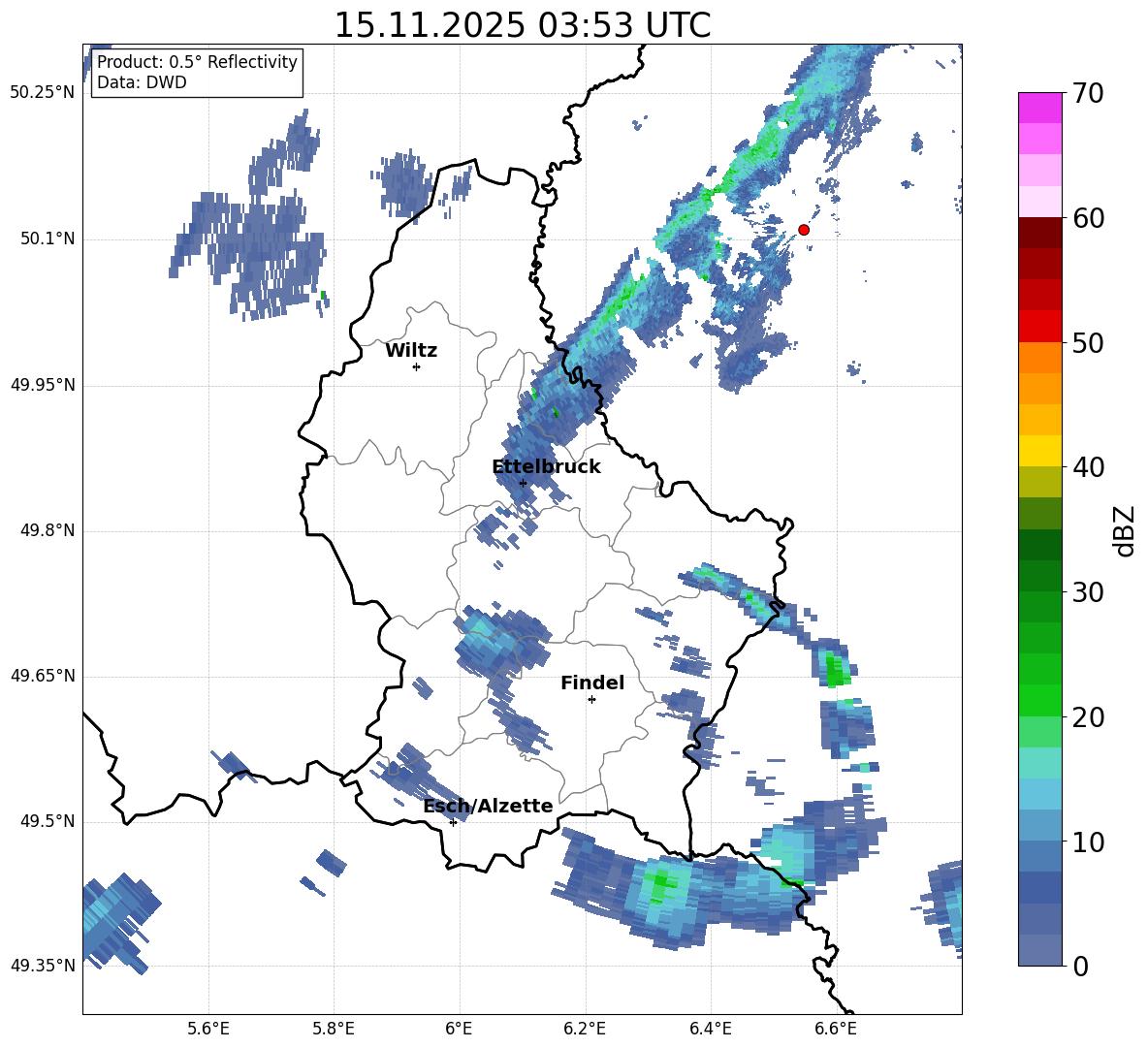
Task: Click the 6.2°E longitude label
Action: pyautogui.click(x=585, y=1029)
